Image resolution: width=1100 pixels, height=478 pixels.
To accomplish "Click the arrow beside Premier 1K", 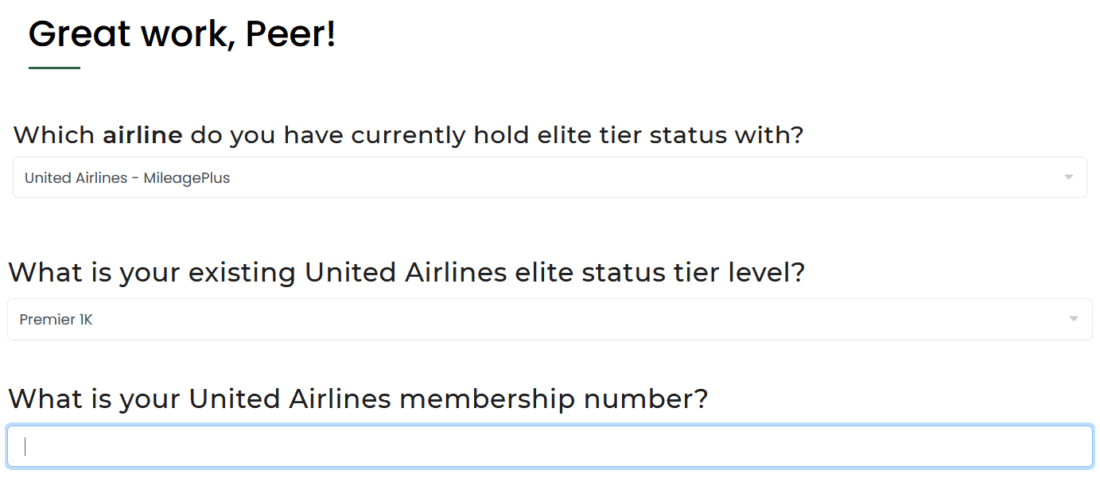I will pos(1074,320).
